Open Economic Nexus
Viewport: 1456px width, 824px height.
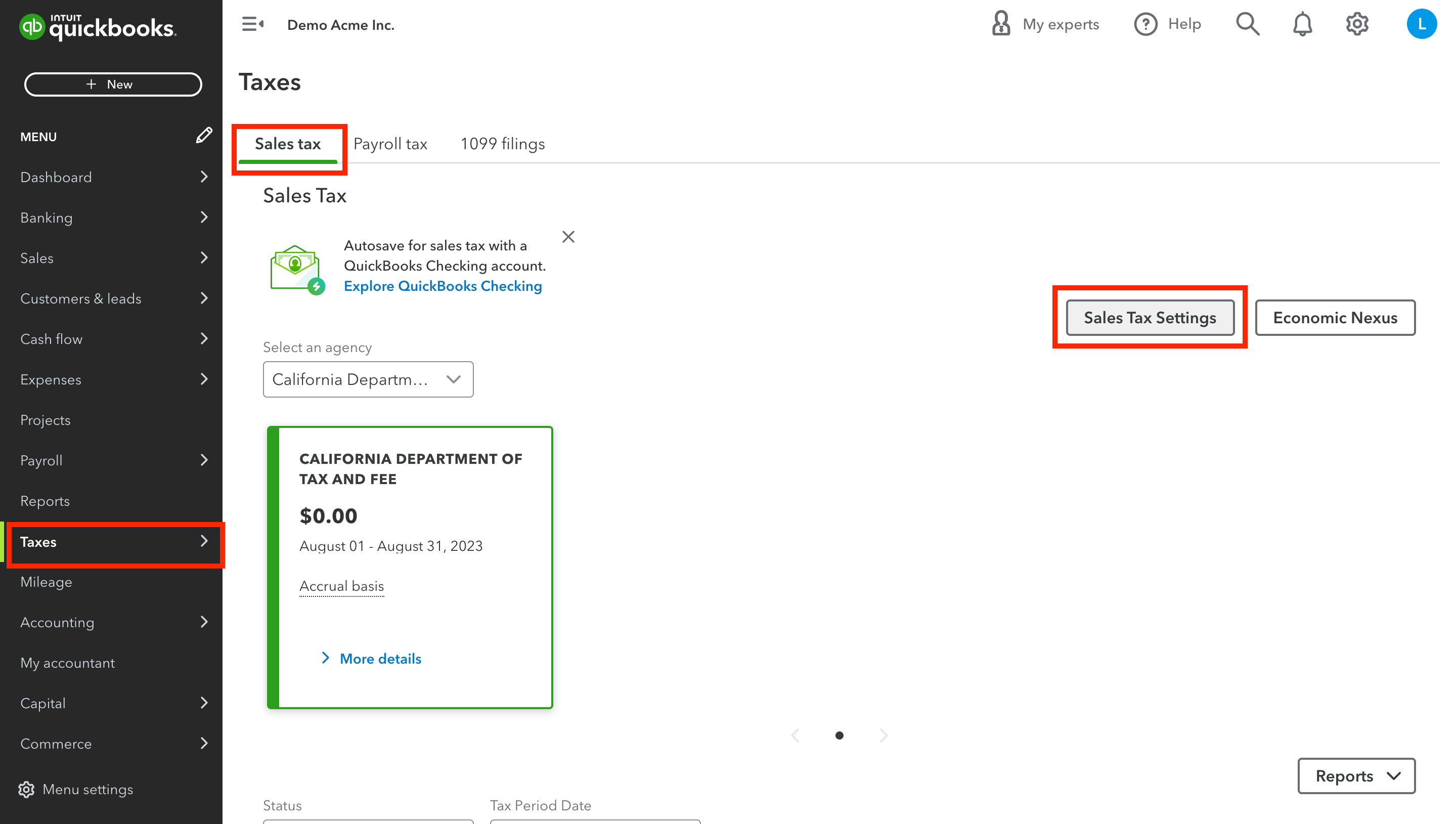[x=1335, y=318]
